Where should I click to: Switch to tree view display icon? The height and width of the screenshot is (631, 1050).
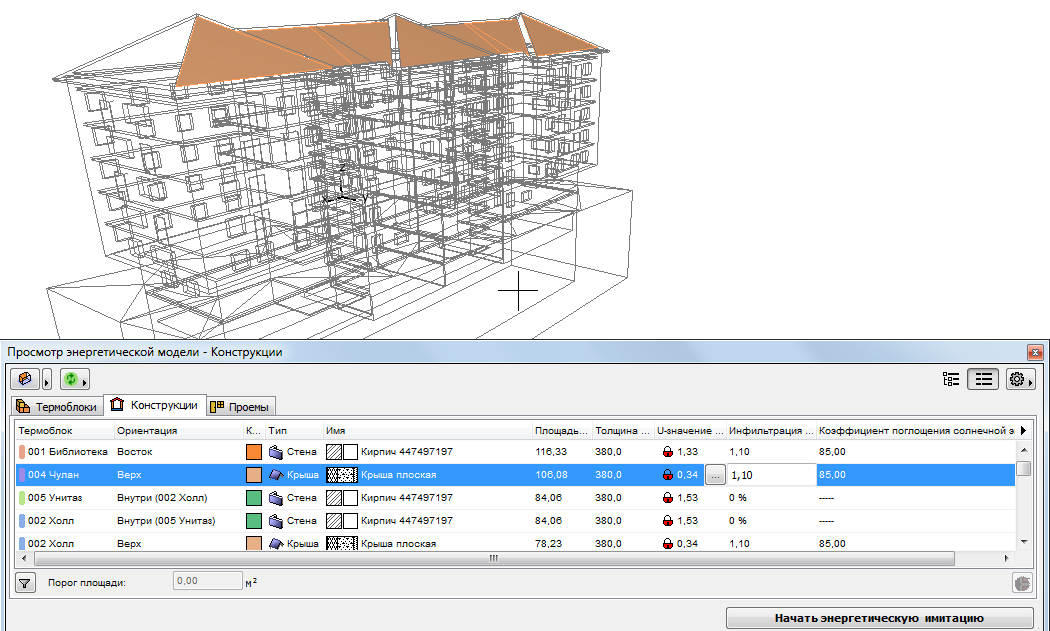(951, 379)
